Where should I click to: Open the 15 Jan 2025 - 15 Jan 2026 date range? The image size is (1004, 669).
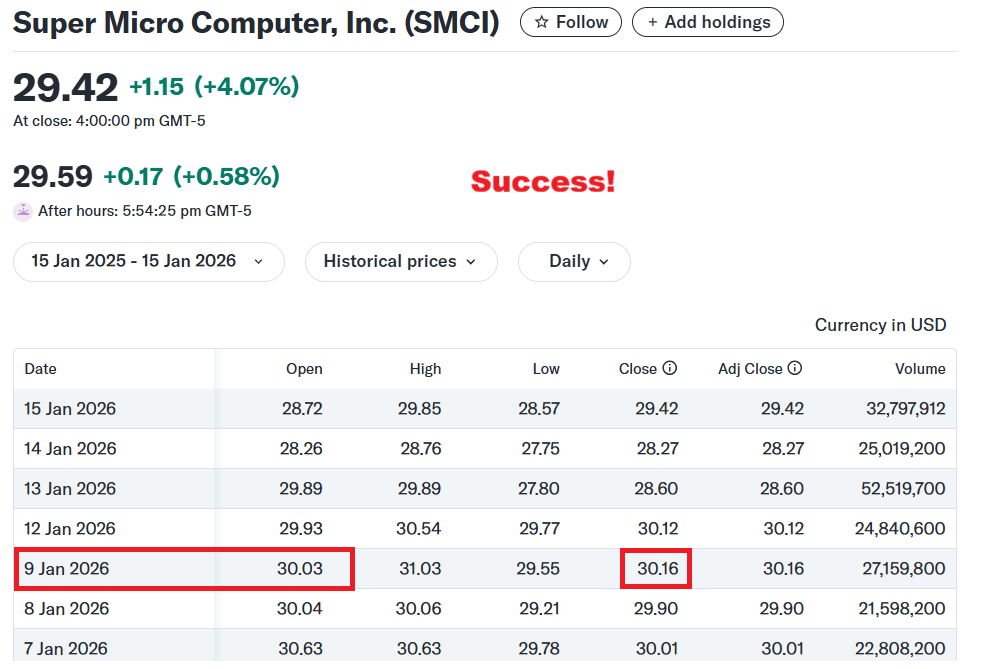148,261
